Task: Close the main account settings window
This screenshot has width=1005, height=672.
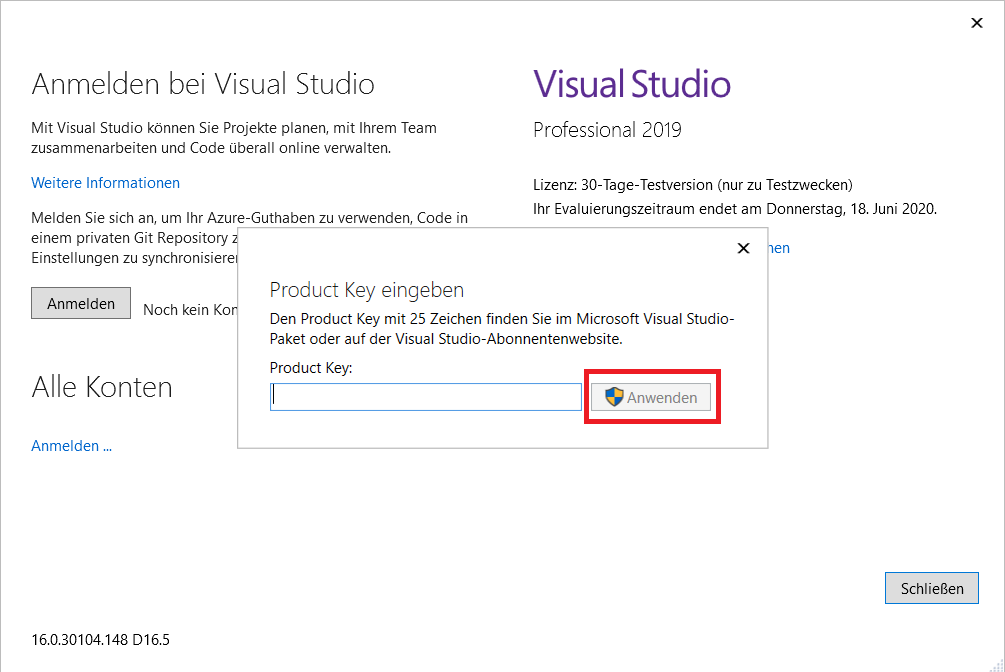Action: click(x=976, y=23)
